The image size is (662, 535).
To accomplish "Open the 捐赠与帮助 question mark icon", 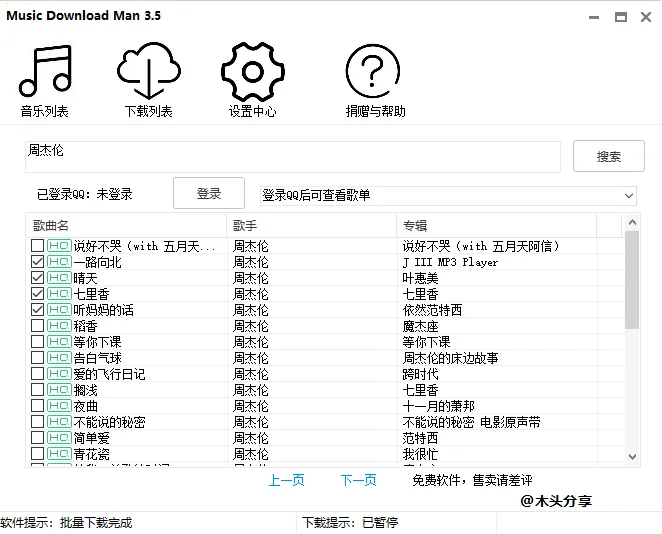I will click(372, 71).
